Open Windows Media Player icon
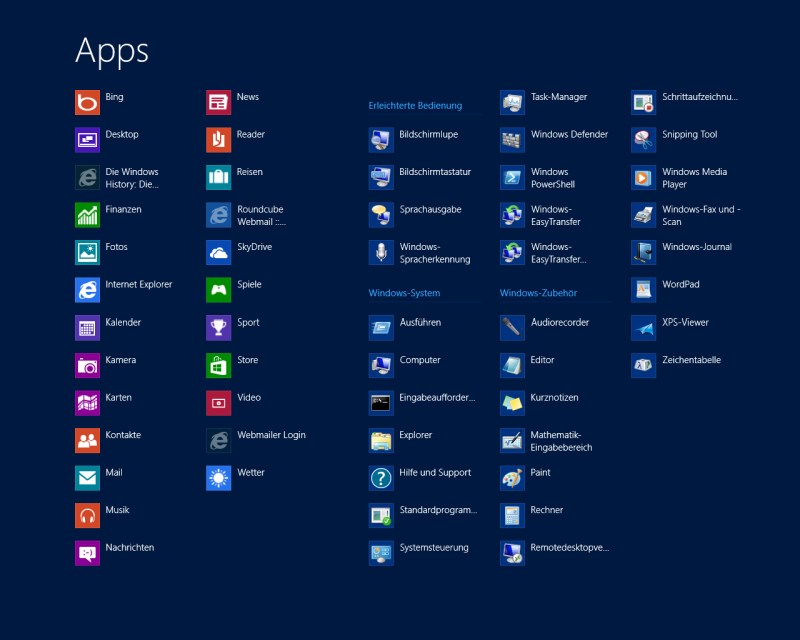The height and width of the screenshot is (640, 800). point(643,178)
